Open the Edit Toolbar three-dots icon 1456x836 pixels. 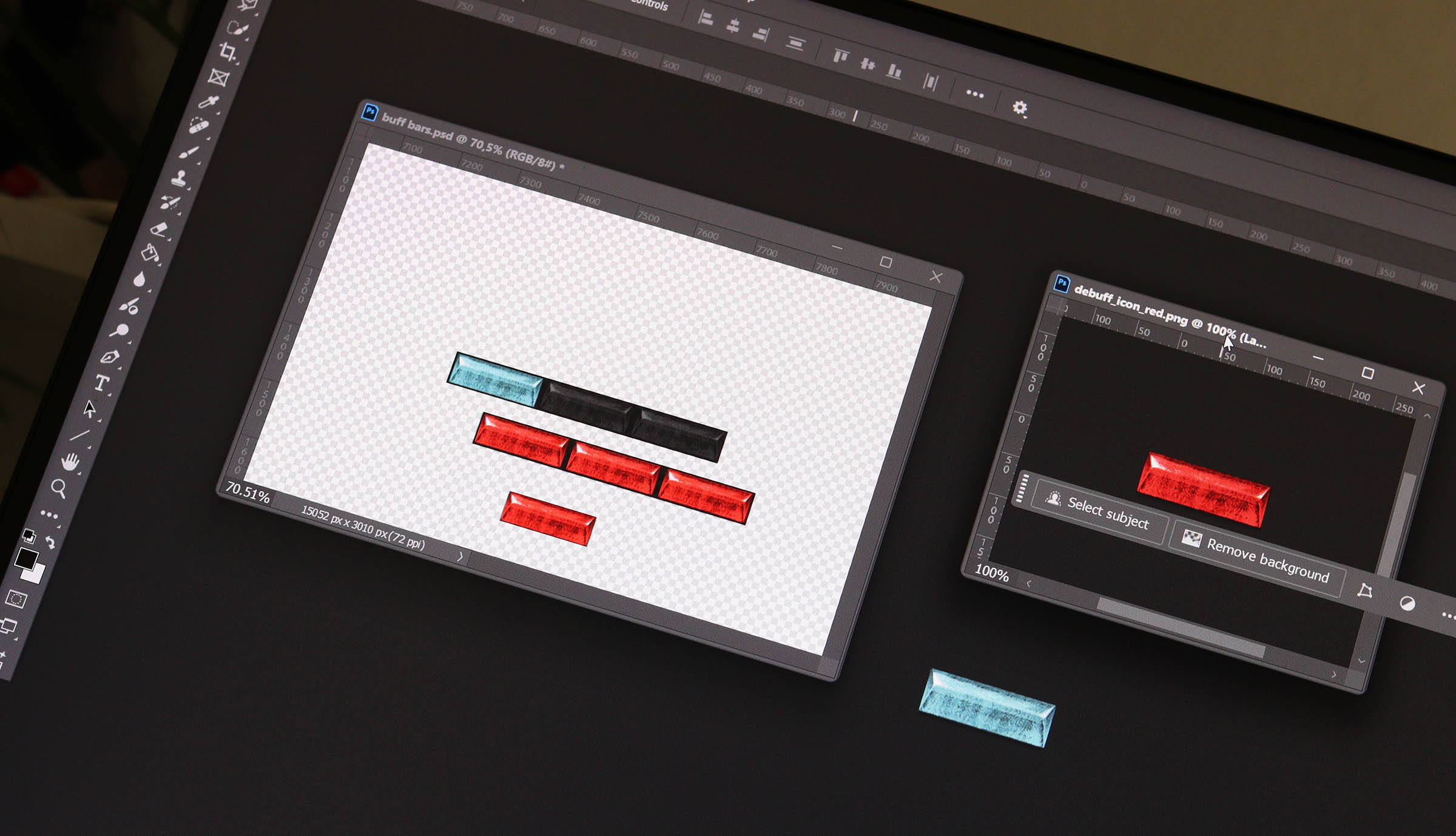pyautogui.click(x=49, y=515)
